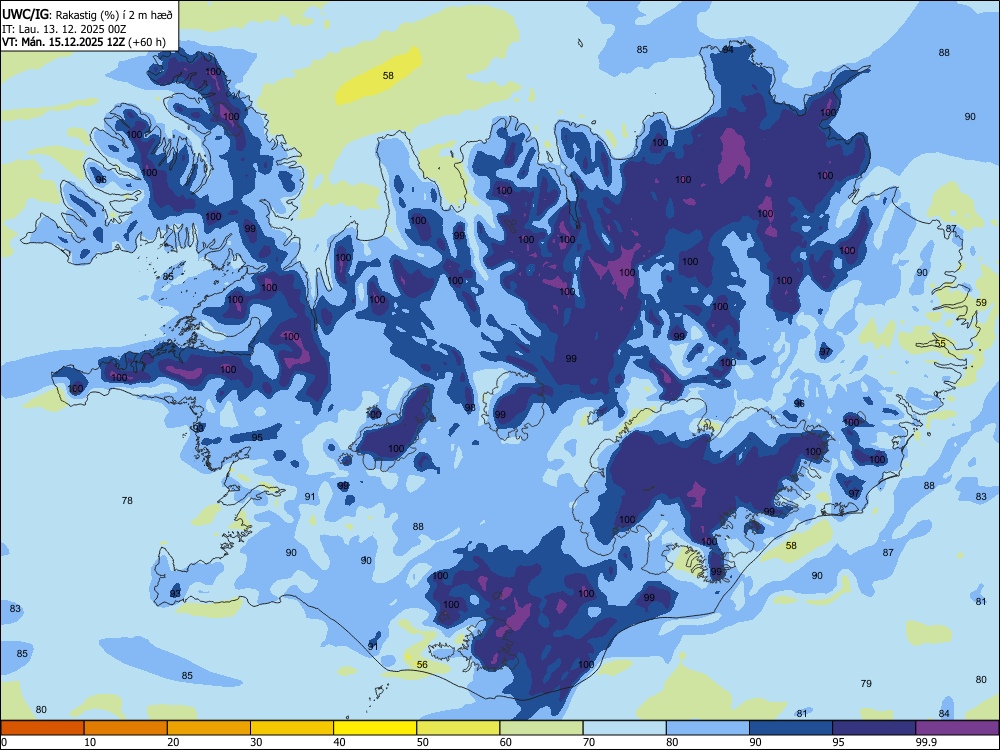Viewport: 1000px width, 750px height.
Task: Pick the 20–30 amber legend segment
Action: (x=209, y=728)
